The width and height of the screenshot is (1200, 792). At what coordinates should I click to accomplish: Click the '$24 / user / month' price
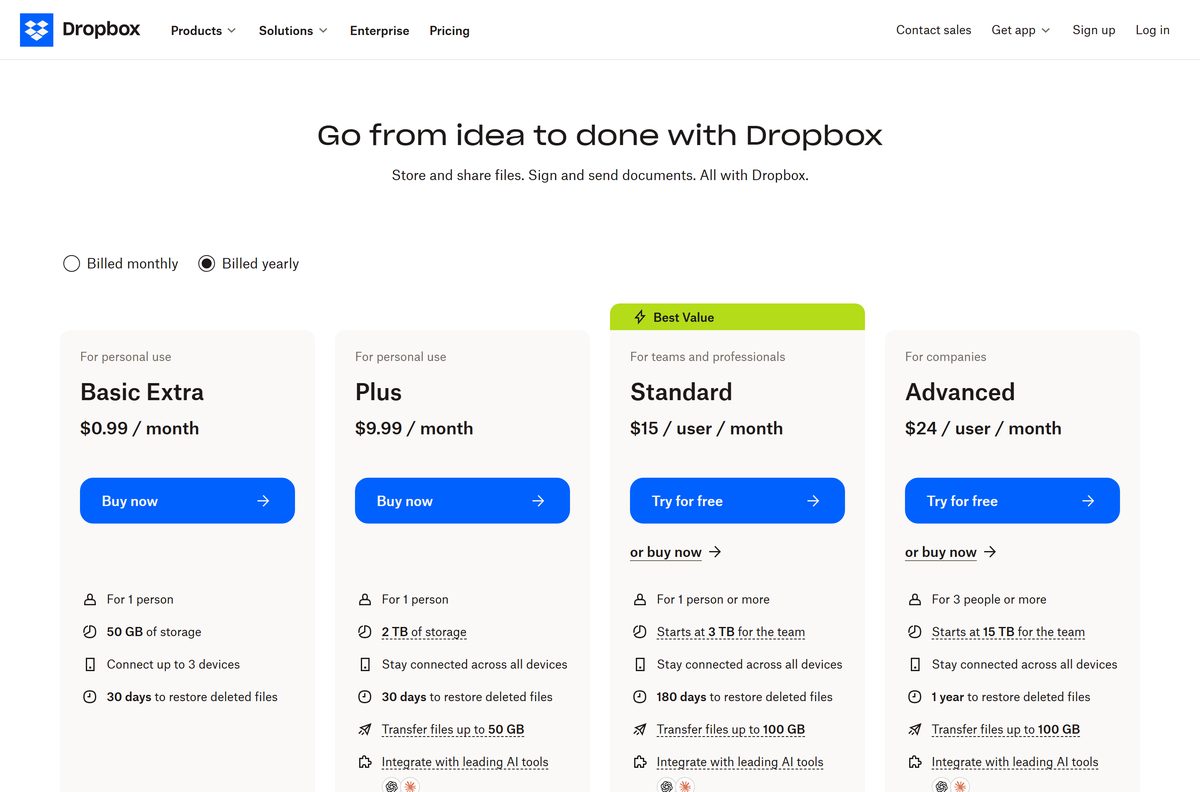point(983,428)
